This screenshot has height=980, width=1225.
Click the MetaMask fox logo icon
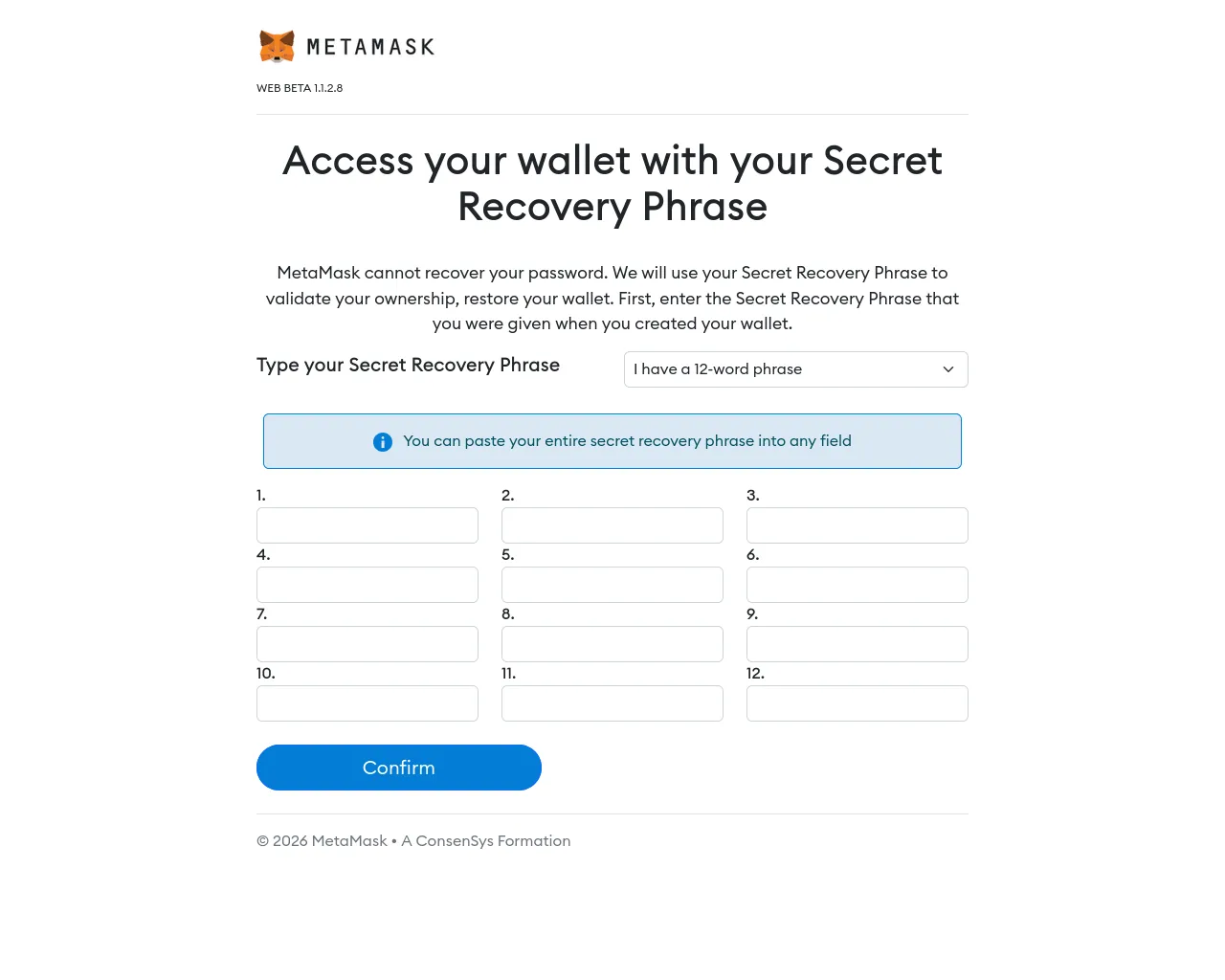(277, 46)
